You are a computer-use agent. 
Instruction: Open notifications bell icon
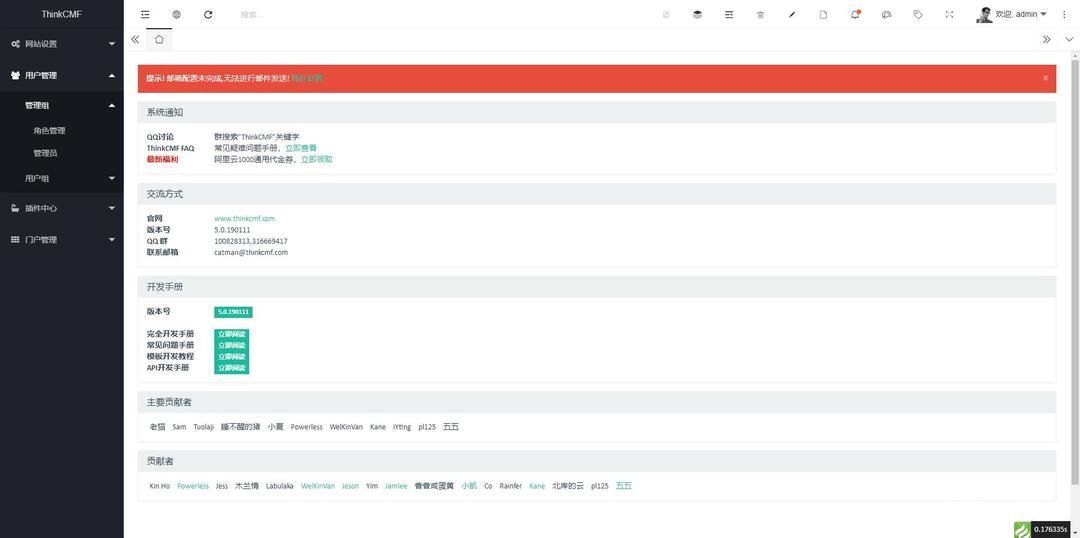855,14
